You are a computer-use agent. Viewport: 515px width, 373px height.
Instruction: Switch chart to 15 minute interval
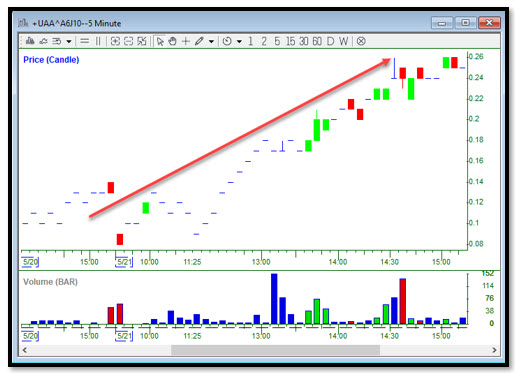[290, 41]
